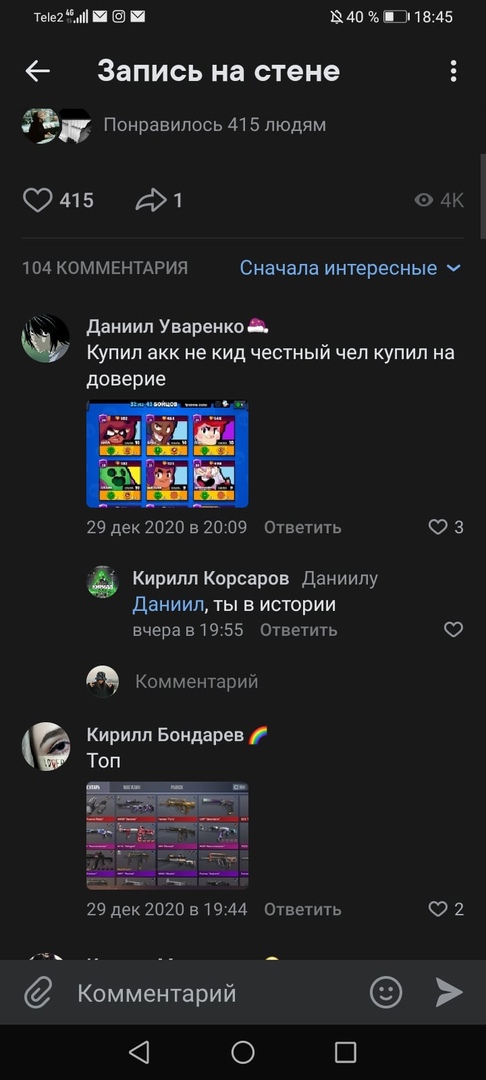Expand the 'Сначала интересные' sort dropdown
The width and height of the screenshot is (486, 1080).
click(x=350, y=268)
